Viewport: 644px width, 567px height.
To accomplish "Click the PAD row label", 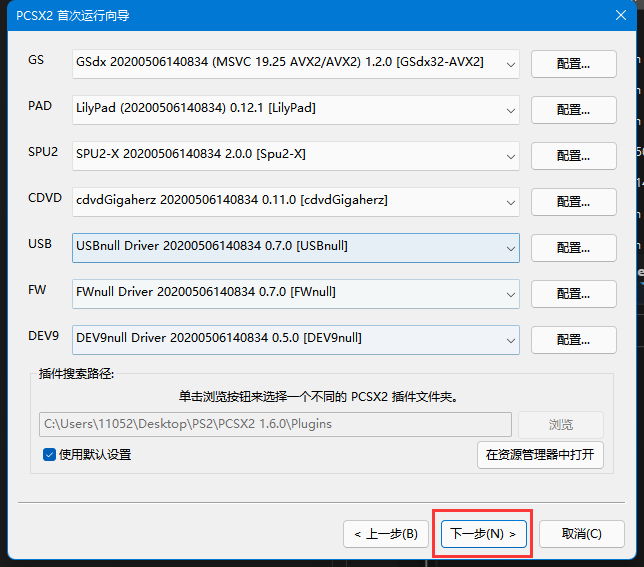I will [x=40, y=106].
